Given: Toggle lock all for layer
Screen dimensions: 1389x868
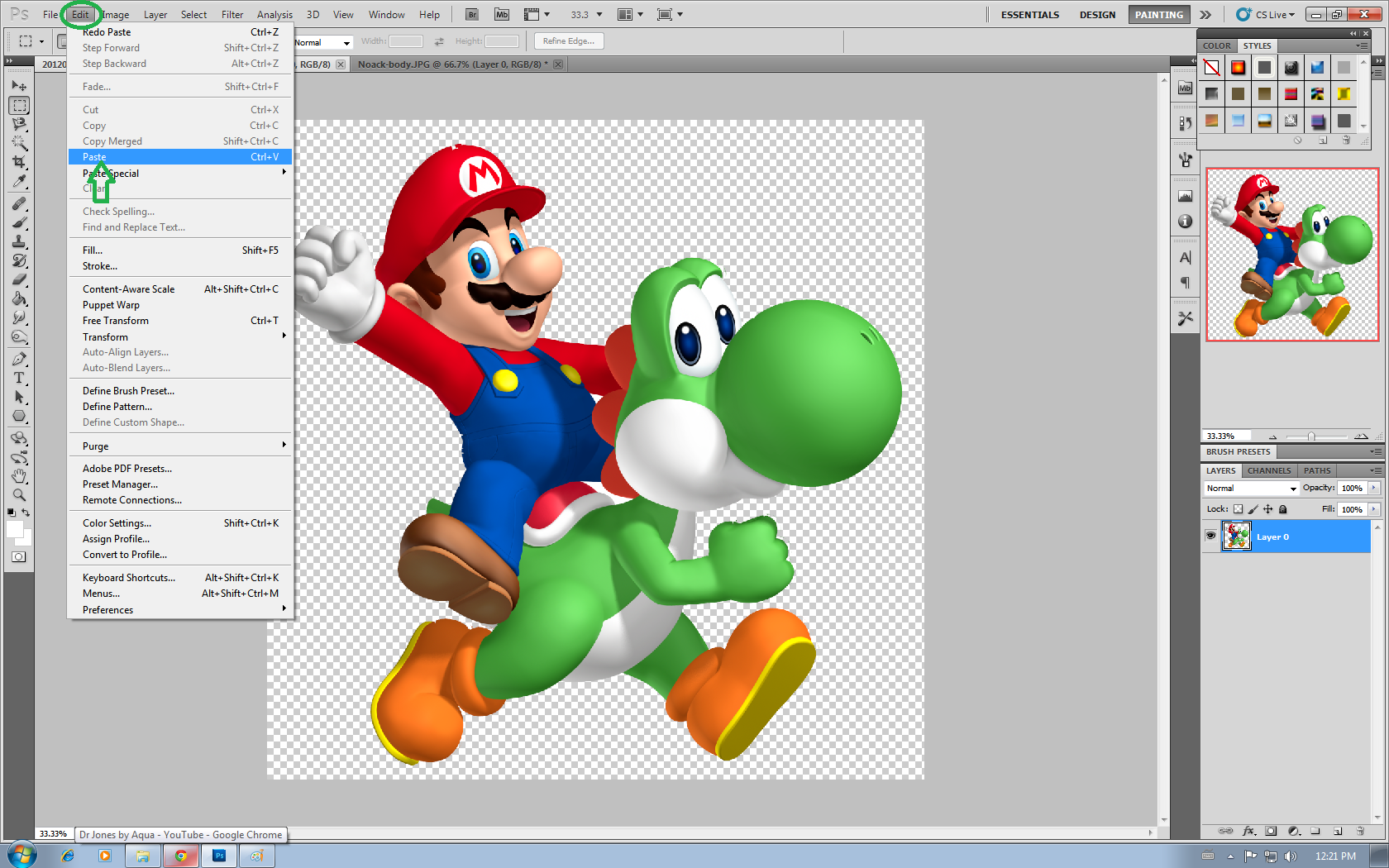Looking at the screenshot, I should click(x=1283, y=509).
